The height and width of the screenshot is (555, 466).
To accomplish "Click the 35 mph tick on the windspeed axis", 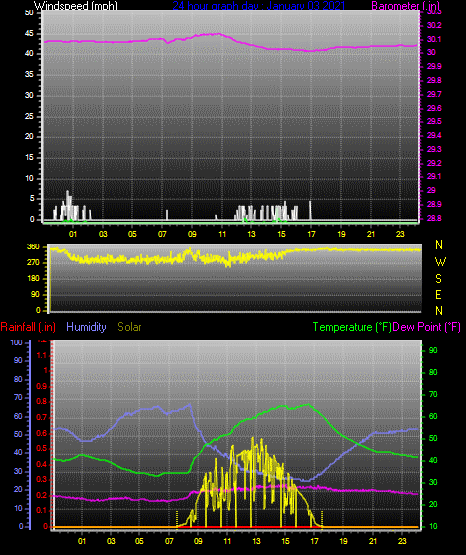I will (29, 74).
